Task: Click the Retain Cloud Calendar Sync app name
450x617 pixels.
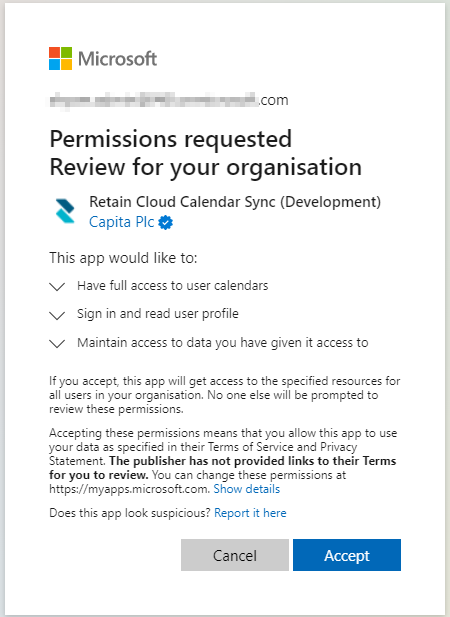Action: click(x=235, y=202)
